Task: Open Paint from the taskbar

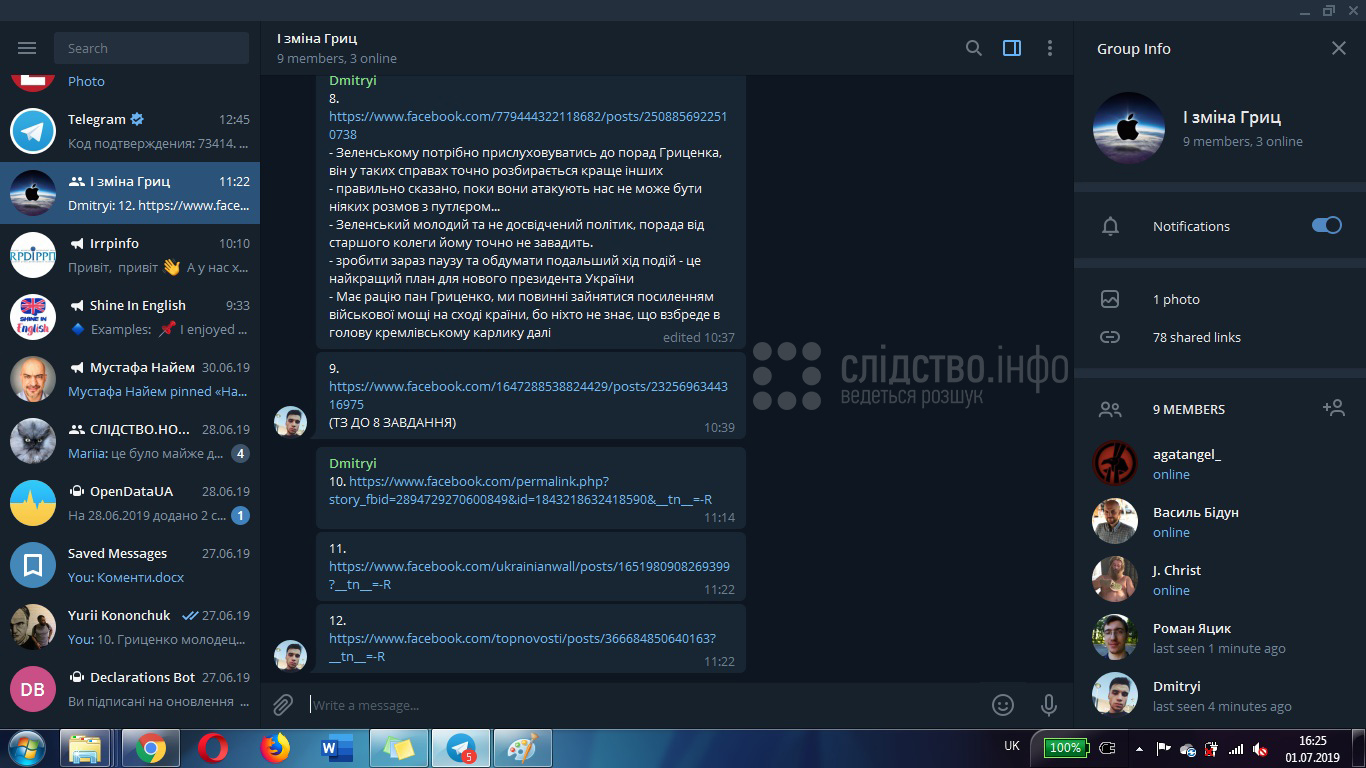Action: tap(522, 748)
